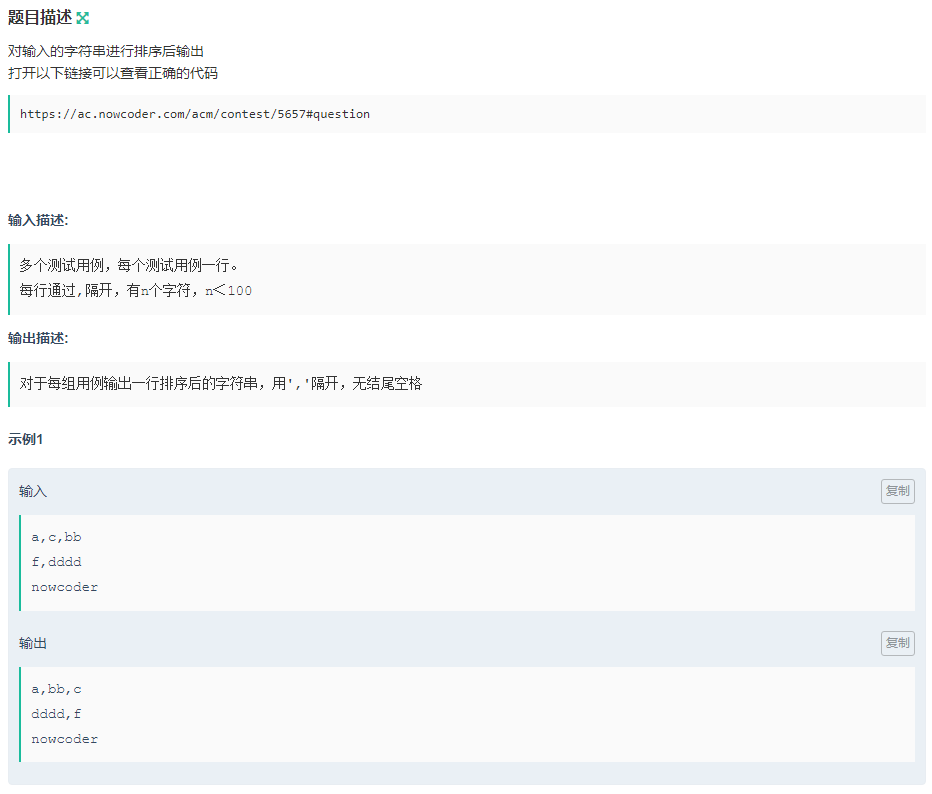This screenshot has width=932, height=794.
Task: Click the 输出描述 heading
Action: [38, 338]
